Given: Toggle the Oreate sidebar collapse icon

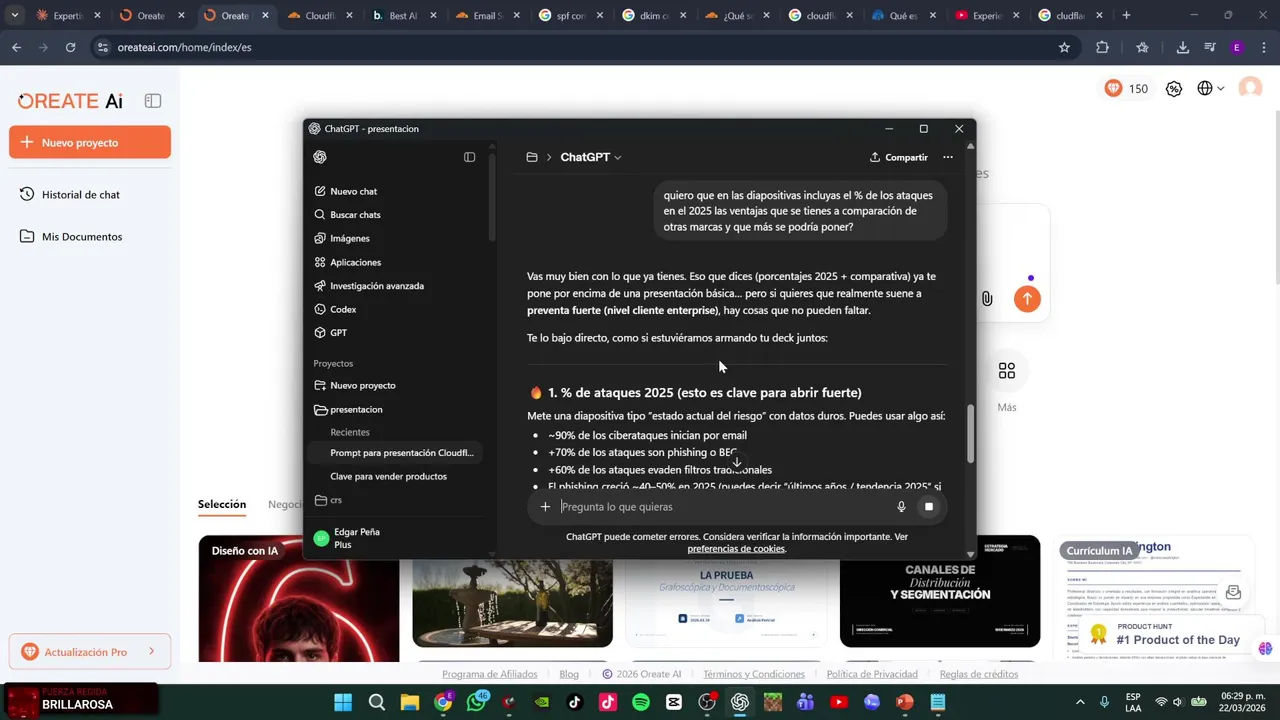Looking at the screenshot, I should click(153, 101).
